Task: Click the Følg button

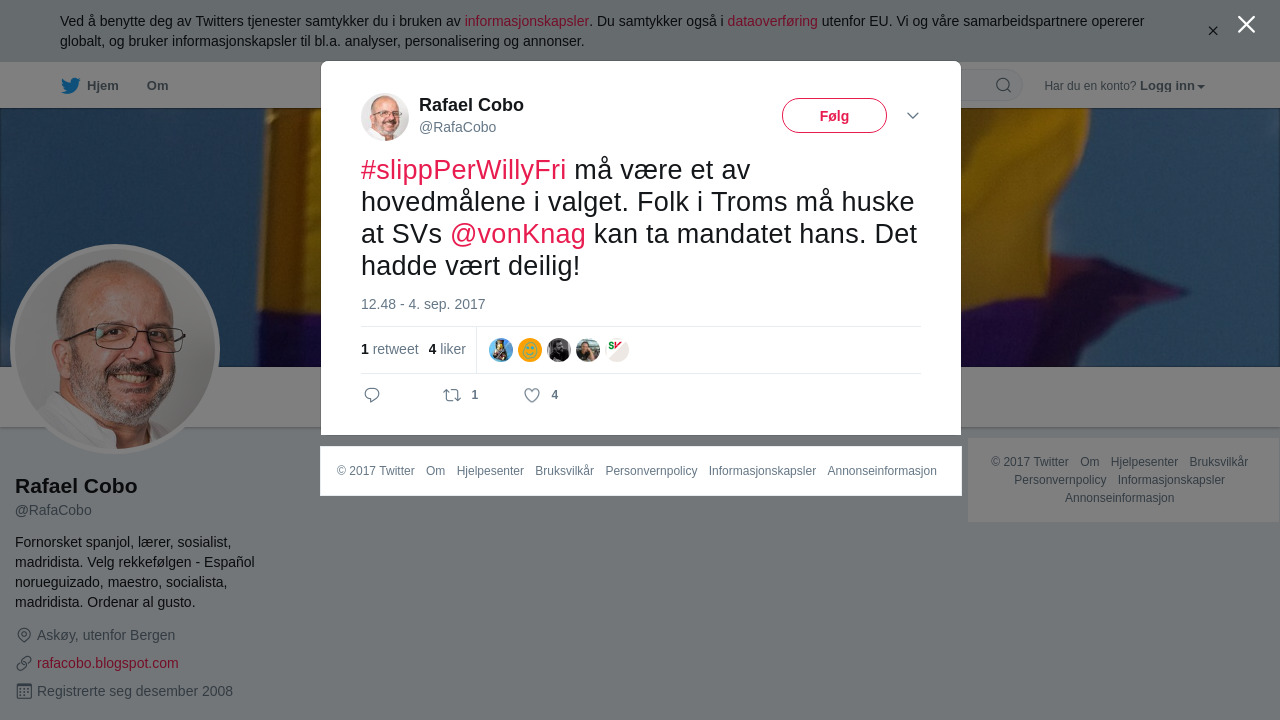Action: coord(834,116)
